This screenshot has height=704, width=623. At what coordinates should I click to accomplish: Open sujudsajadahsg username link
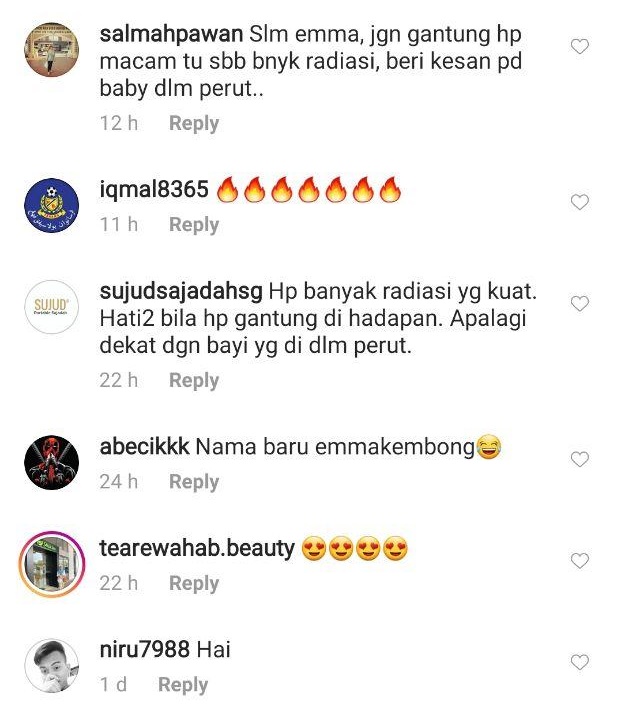click(181, 292)
